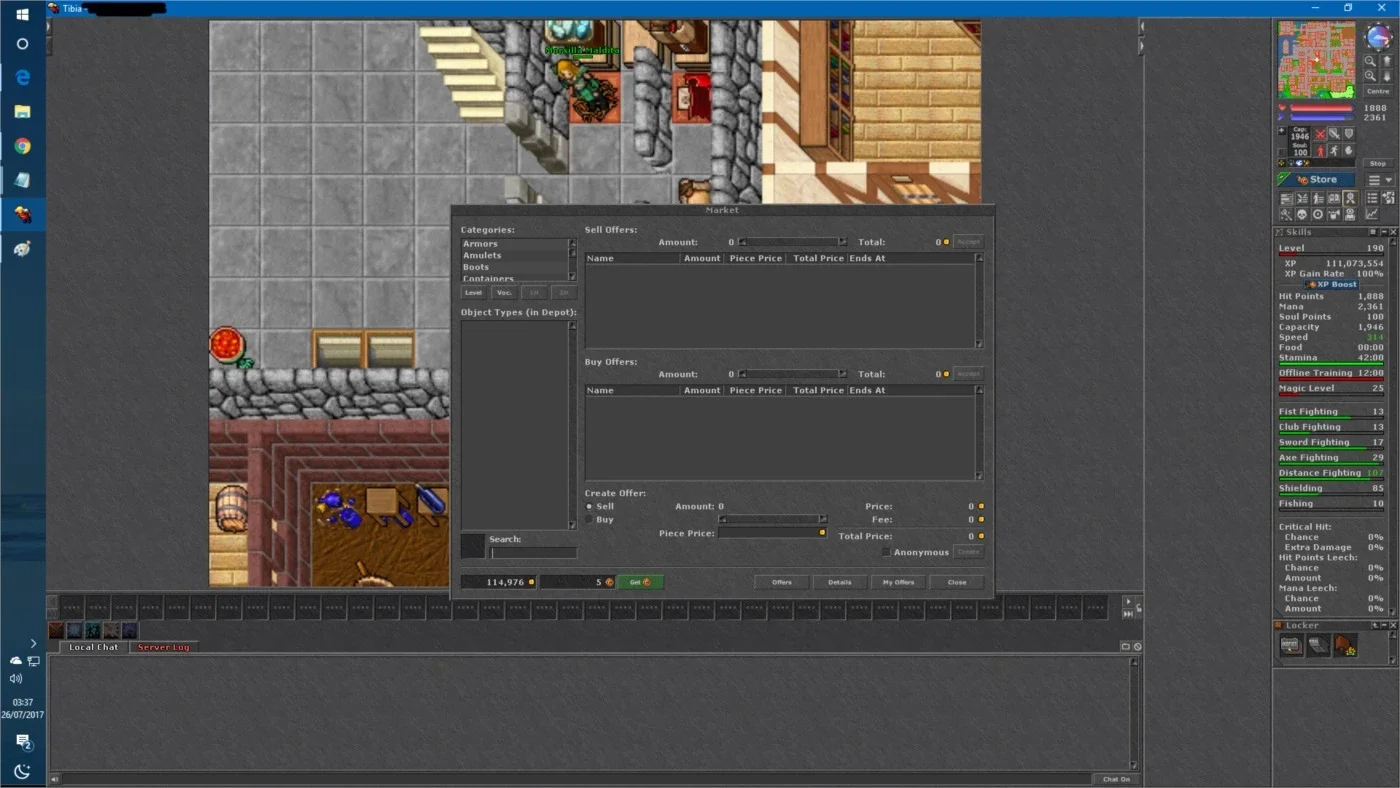Open the skull icon panel
Viewport: 1400px width, 788px height.
click(x=1301, y=214)
